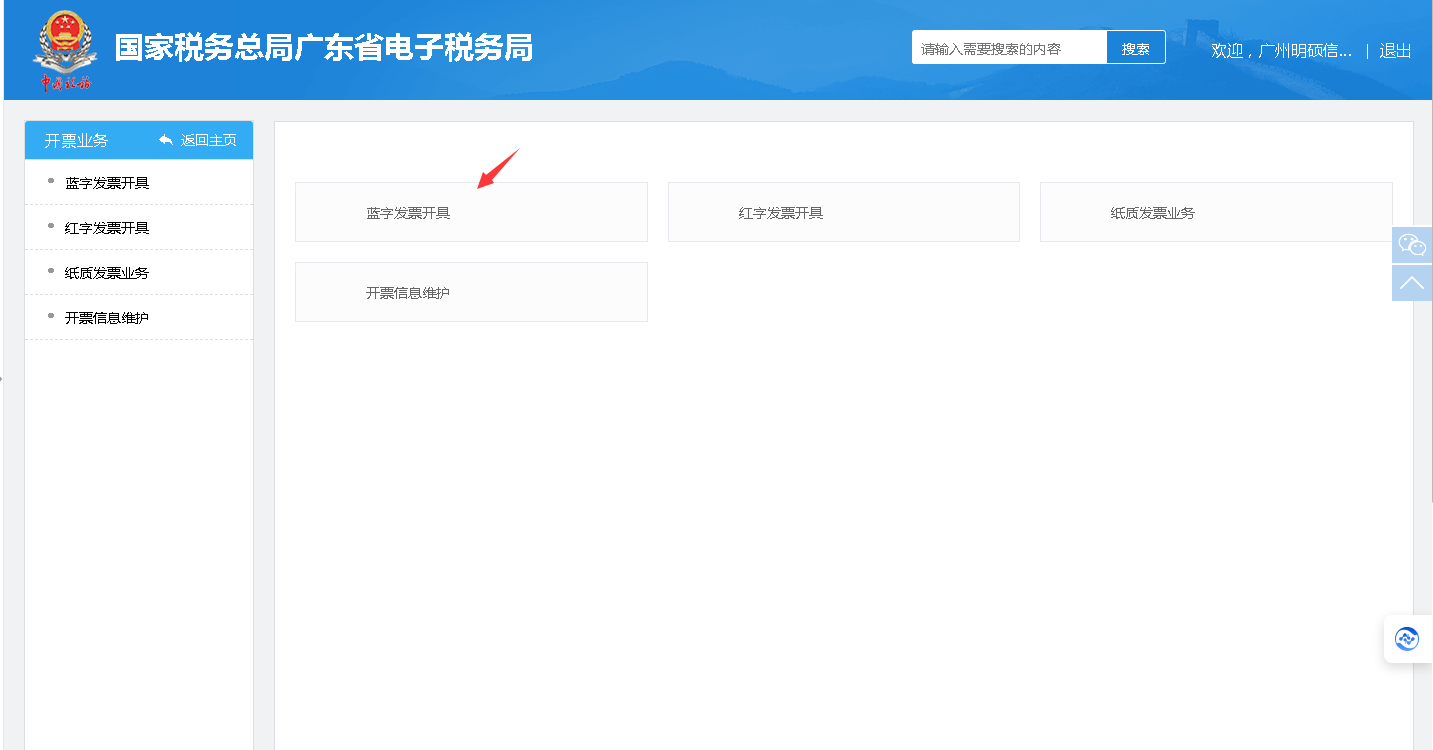Click the 国家税务总局广东省电子税务局 site title
The height and width of the screenshot is (750, 1433).
[324, 48]
